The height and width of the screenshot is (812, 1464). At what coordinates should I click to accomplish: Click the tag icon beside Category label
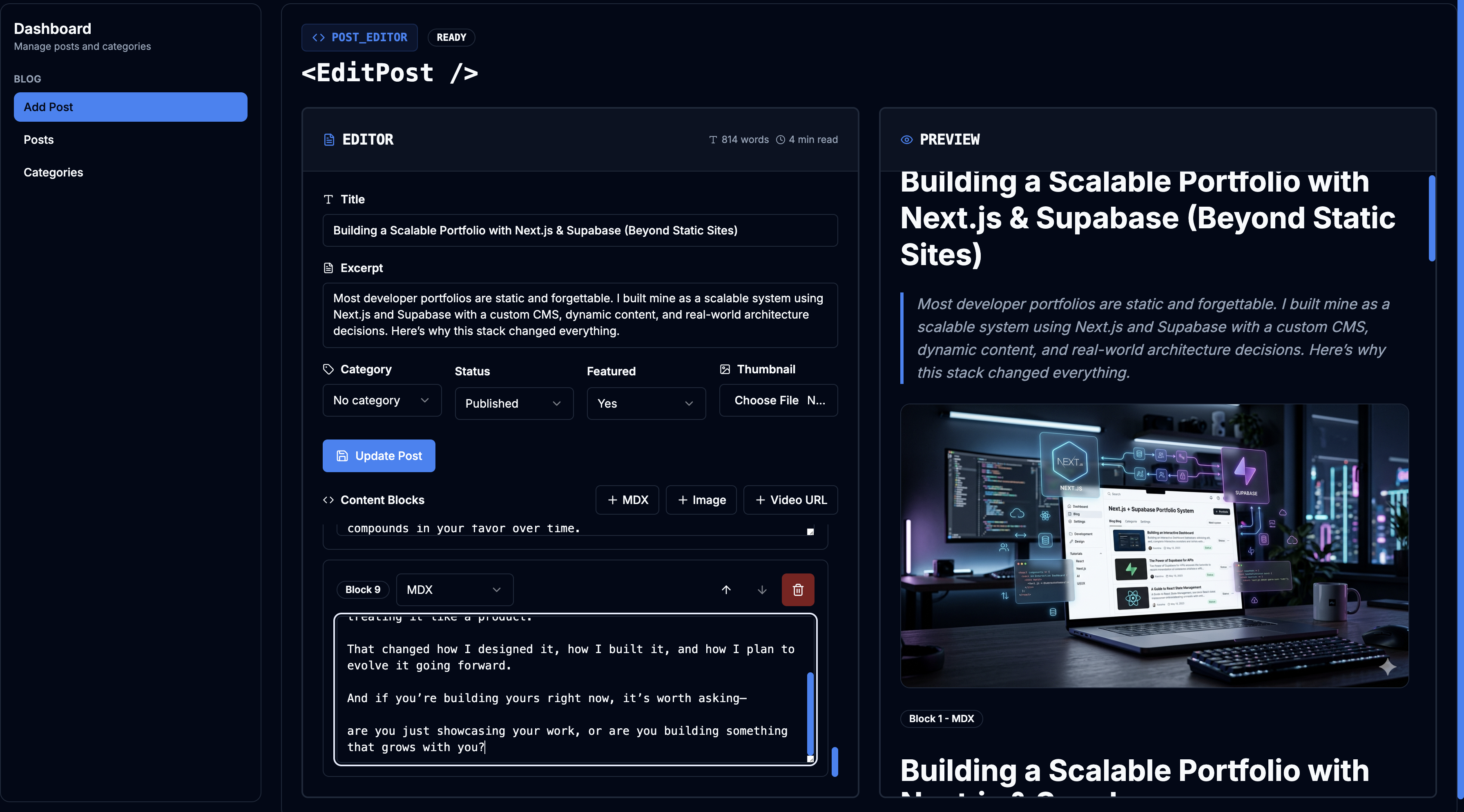328,369
